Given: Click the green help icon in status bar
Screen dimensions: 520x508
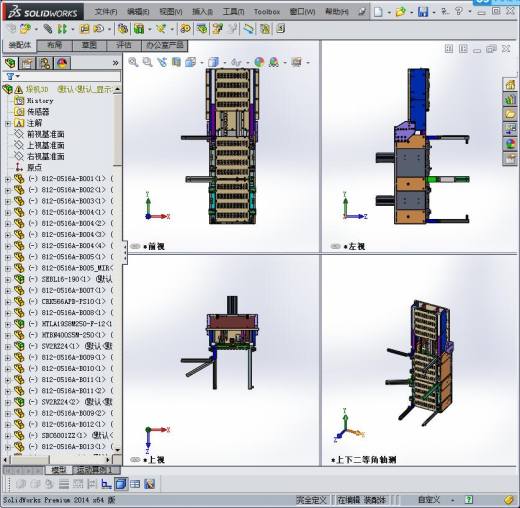Looking at the screenshot, I should pos(469,500).
